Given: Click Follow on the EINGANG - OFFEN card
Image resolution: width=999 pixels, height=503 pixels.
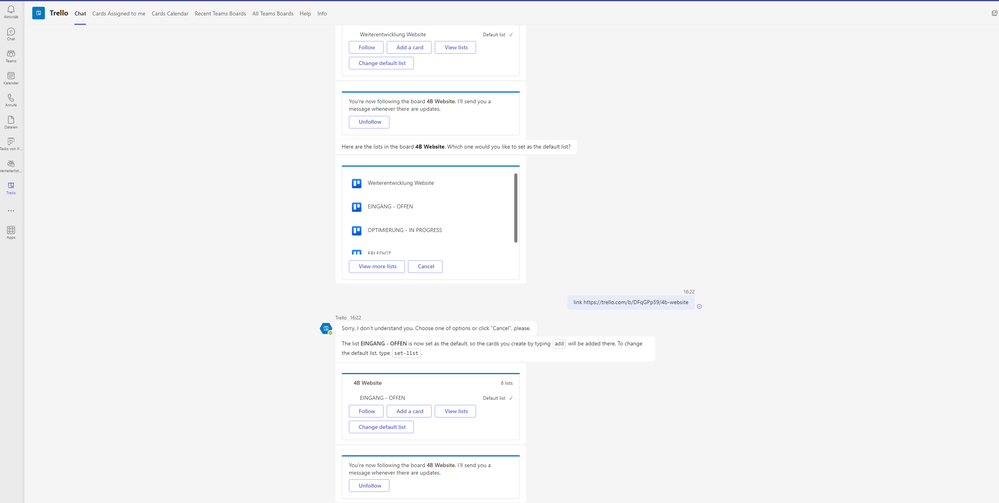Looking at the screenshot, I should pyautogui.click(x=366, y=411).
